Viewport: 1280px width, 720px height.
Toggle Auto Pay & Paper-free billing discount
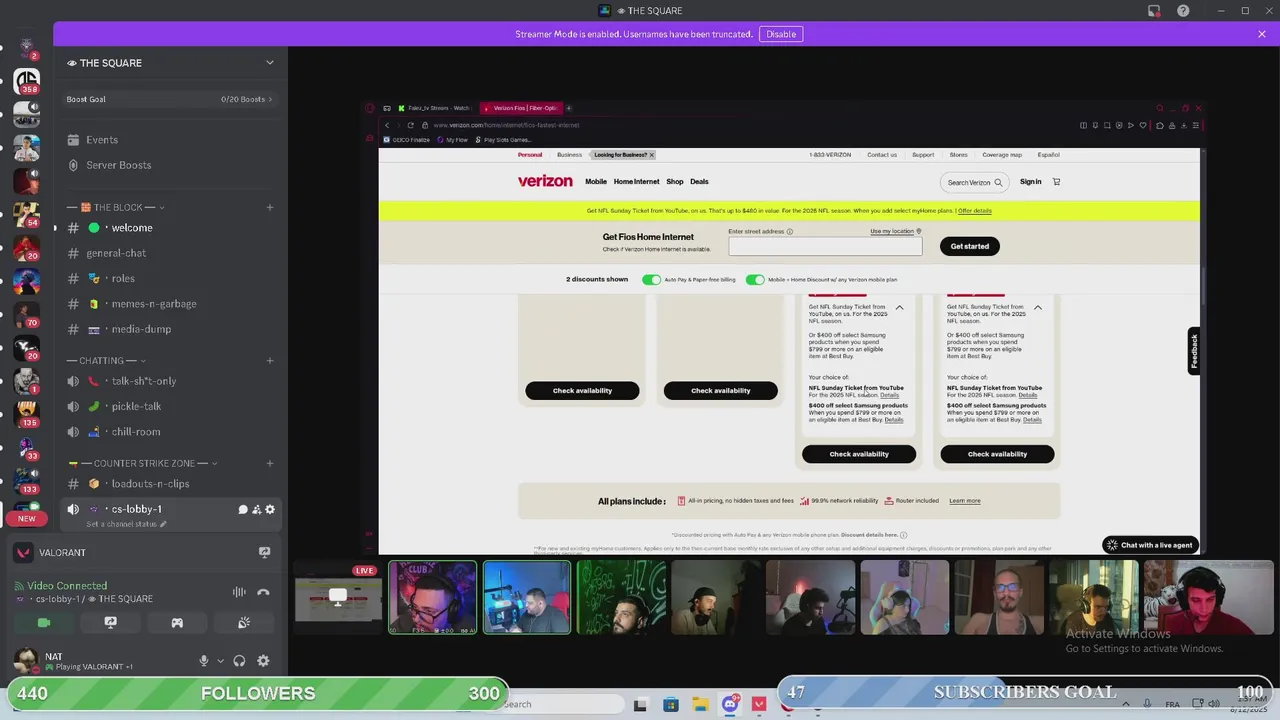pos(651,280)
